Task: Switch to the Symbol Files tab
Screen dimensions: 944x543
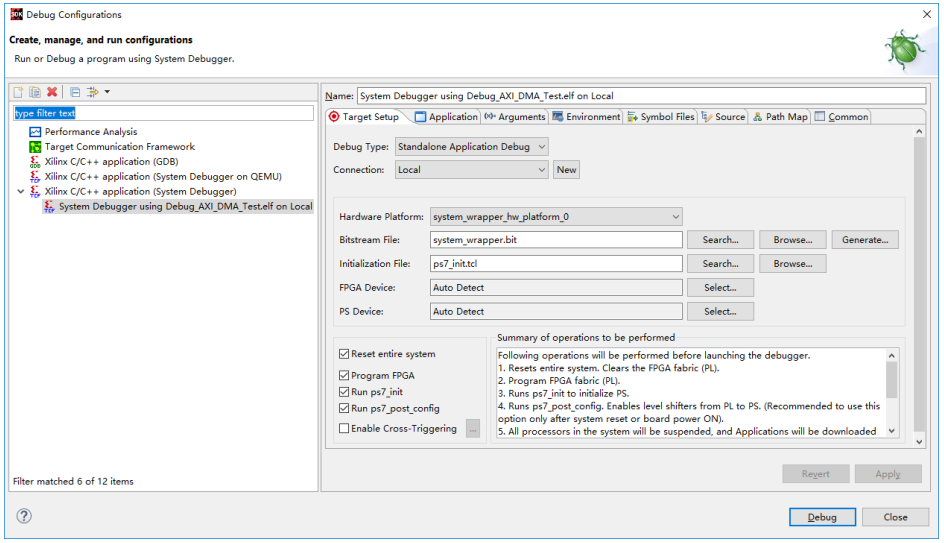Action: click(x=660, y=117)
